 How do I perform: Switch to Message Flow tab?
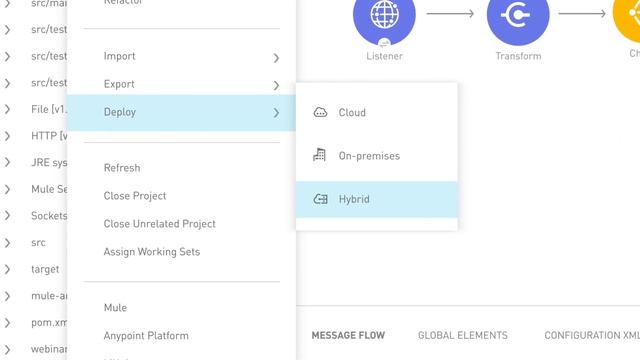pyautogui.click(x=348, y=335)
